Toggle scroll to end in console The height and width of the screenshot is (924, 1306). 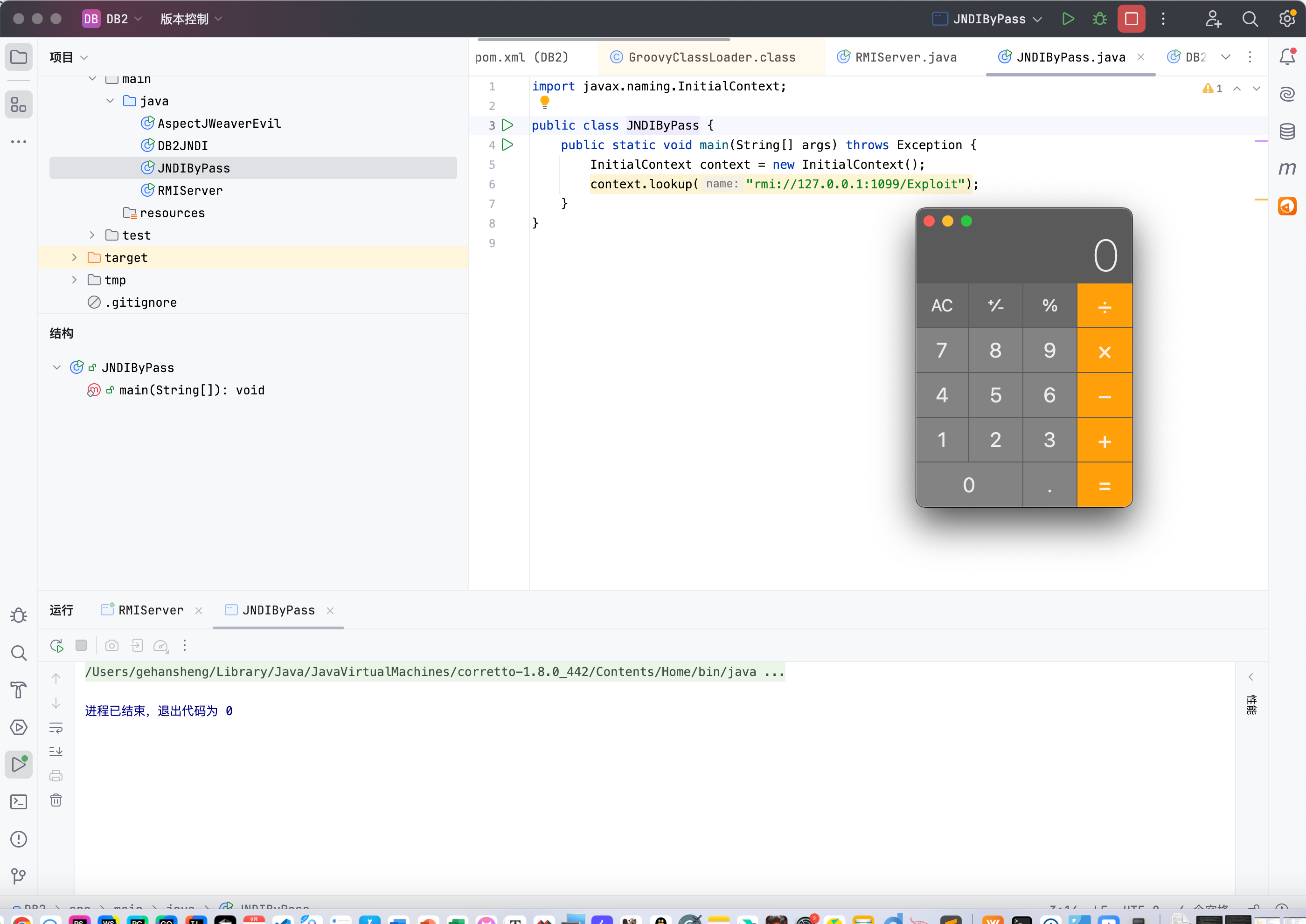pos(56,752)
